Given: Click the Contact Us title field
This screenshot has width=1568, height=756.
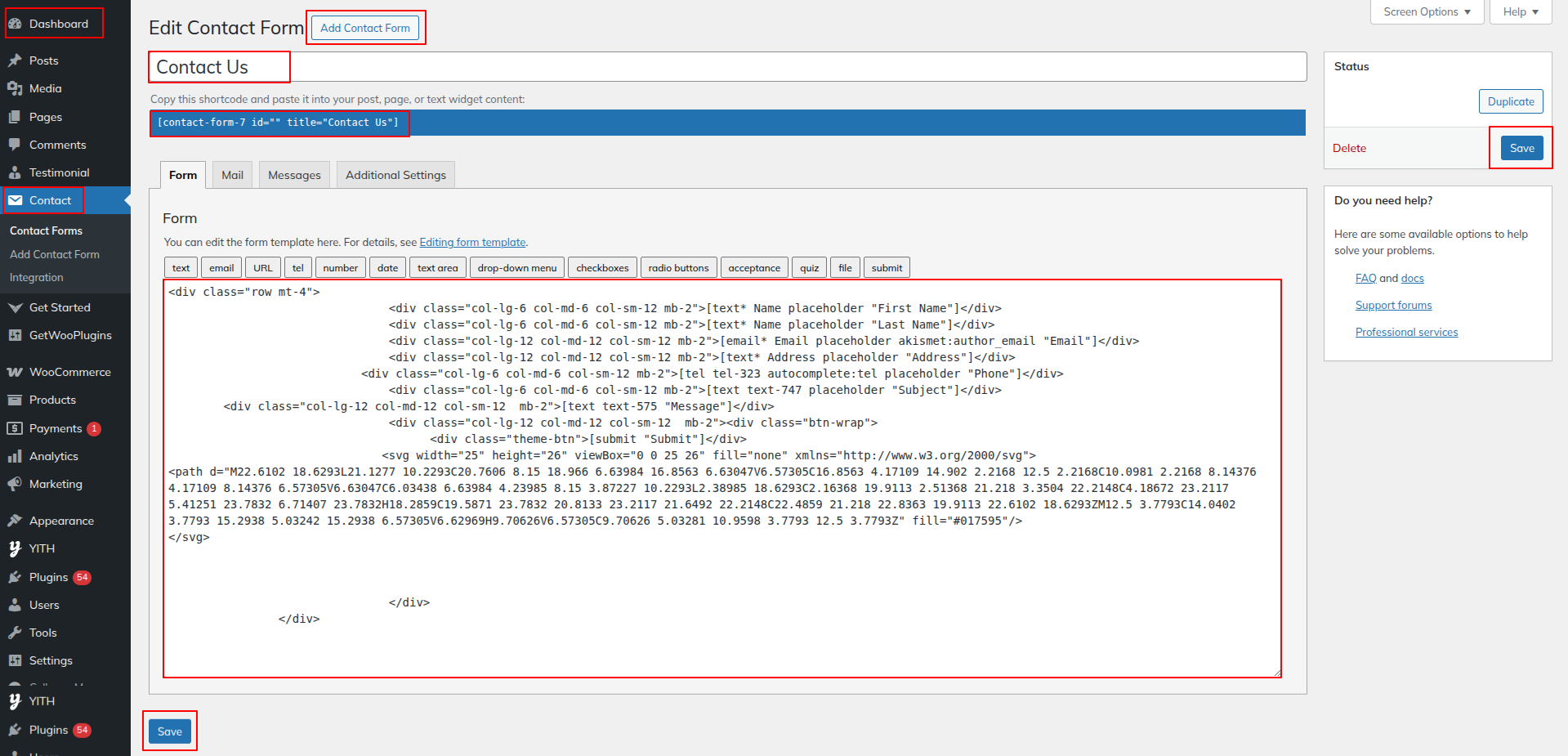Looking at the screenshot, I should click(727, 67).
